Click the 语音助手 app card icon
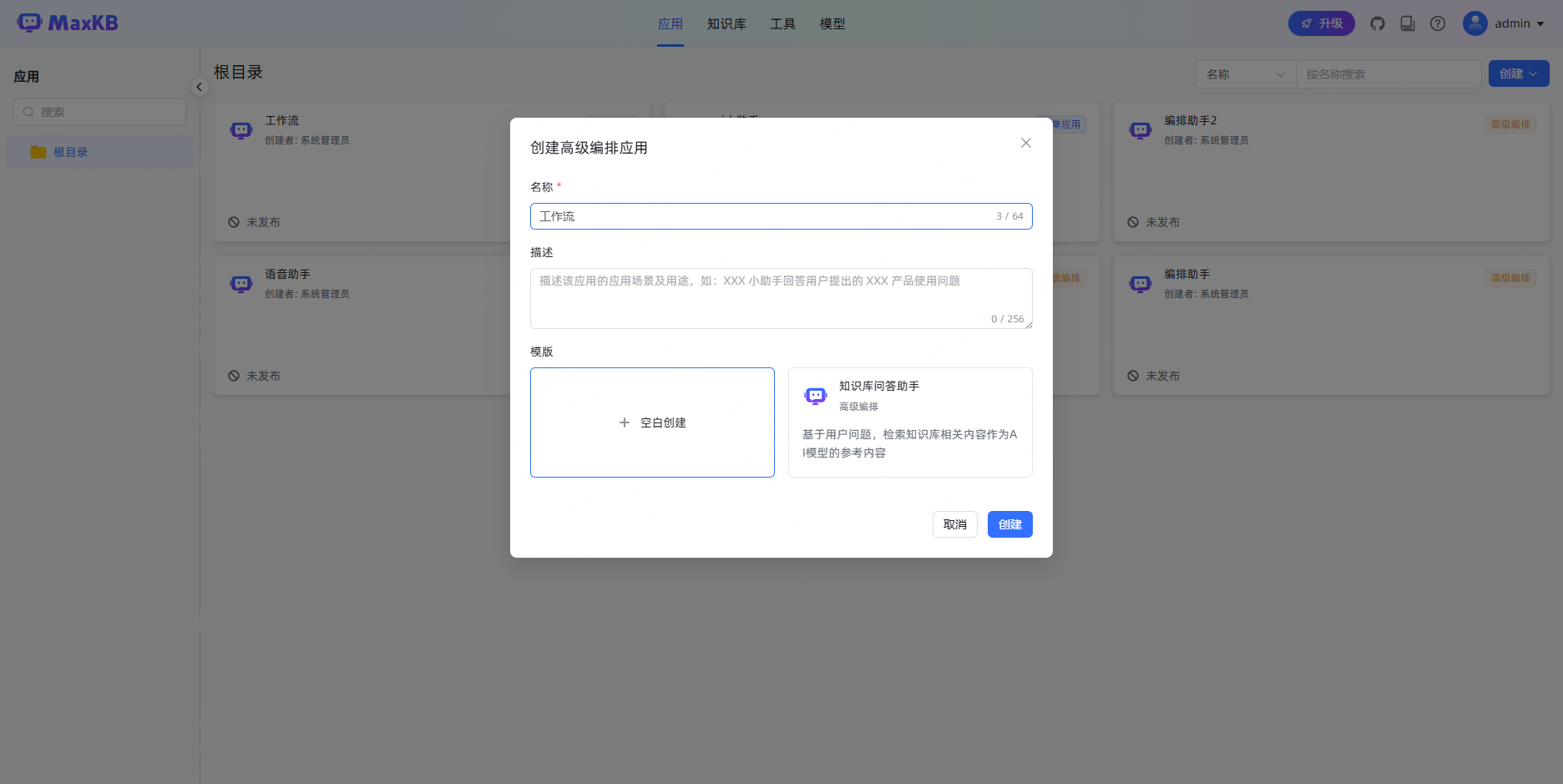Screen dimensions: 1563x784 coord(241,284)
